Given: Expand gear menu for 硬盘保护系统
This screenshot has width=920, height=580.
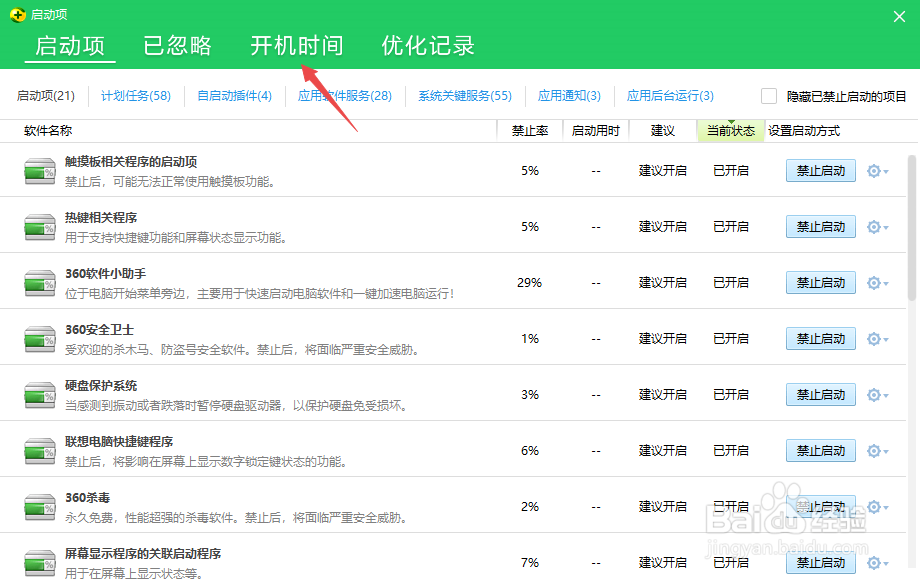Looking at the screenshot, I should [x=878, y=395].
